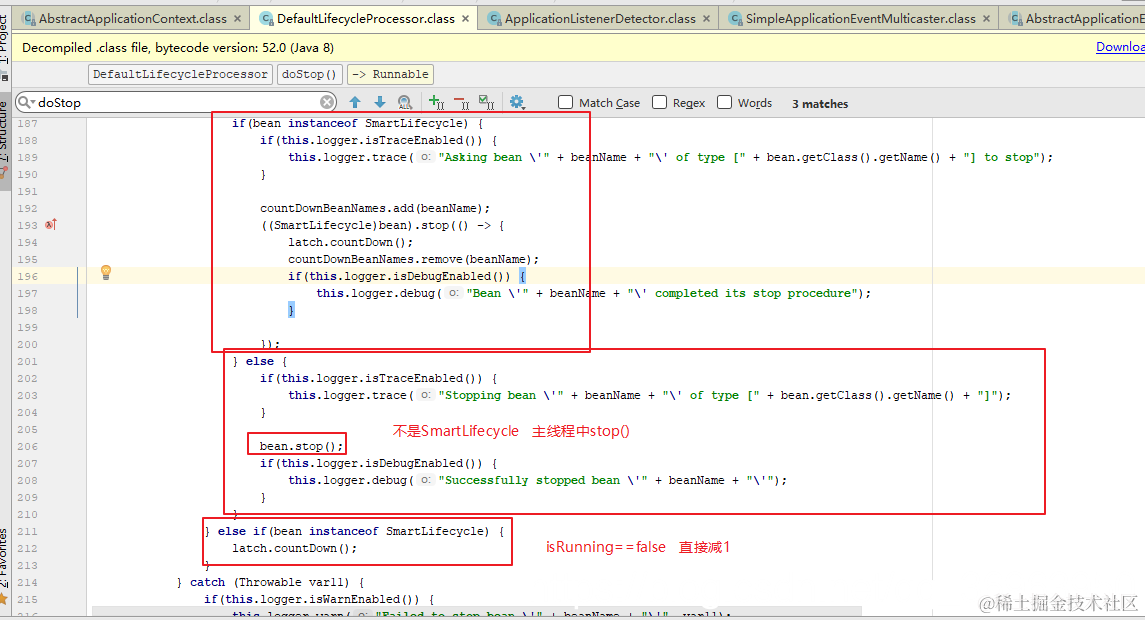Go to the next search occurrence

pyautogui.click(x=380, y=102)
